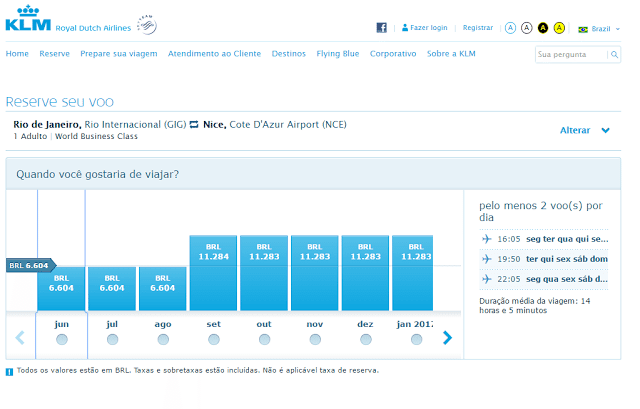Focus the Sua pergunta search field
Screen dimensions: 640x409
click(x=571, y=55)
